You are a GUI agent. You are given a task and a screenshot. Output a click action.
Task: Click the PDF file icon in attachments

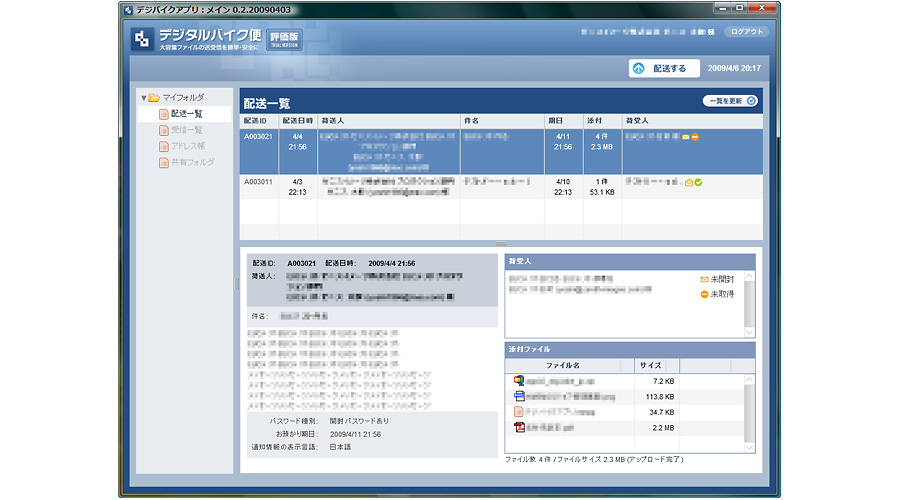point(519,427)
